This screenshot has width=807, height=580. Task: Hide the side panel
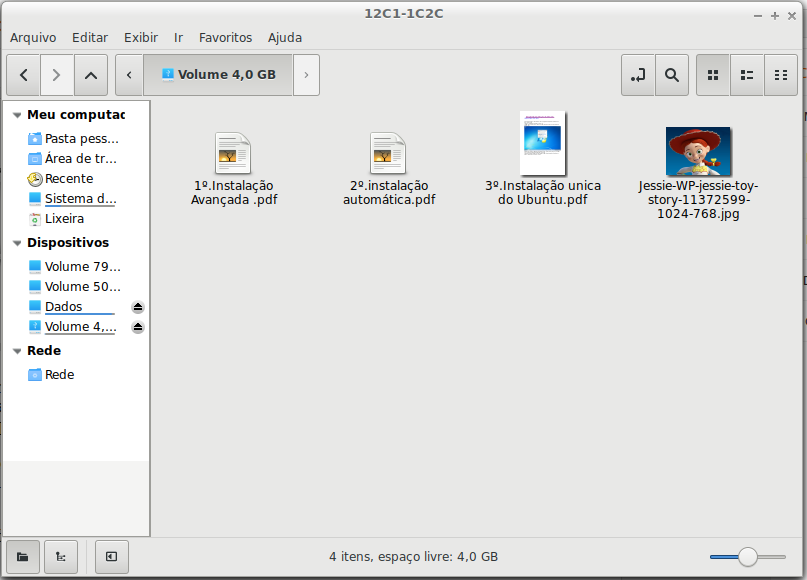111,556
